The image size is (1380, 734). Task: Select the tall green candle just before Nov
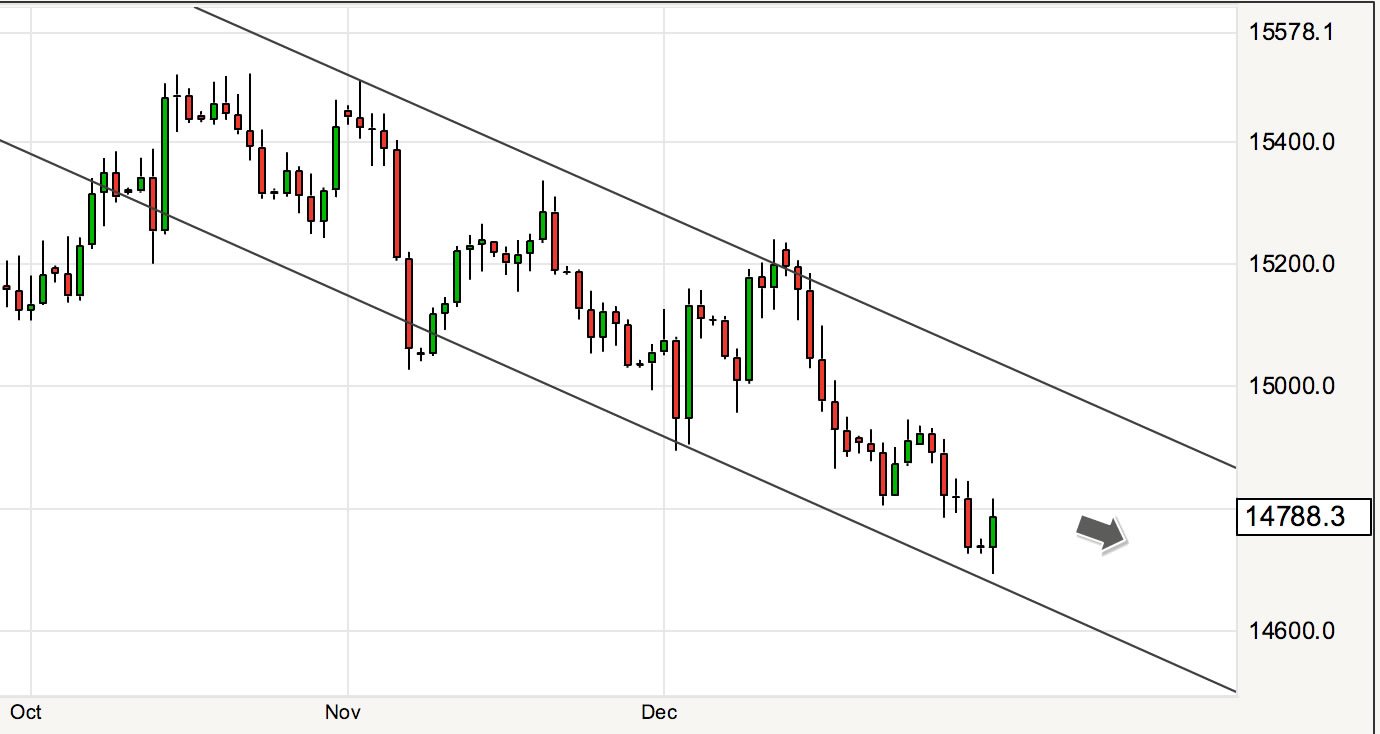(x=336, y=157)
